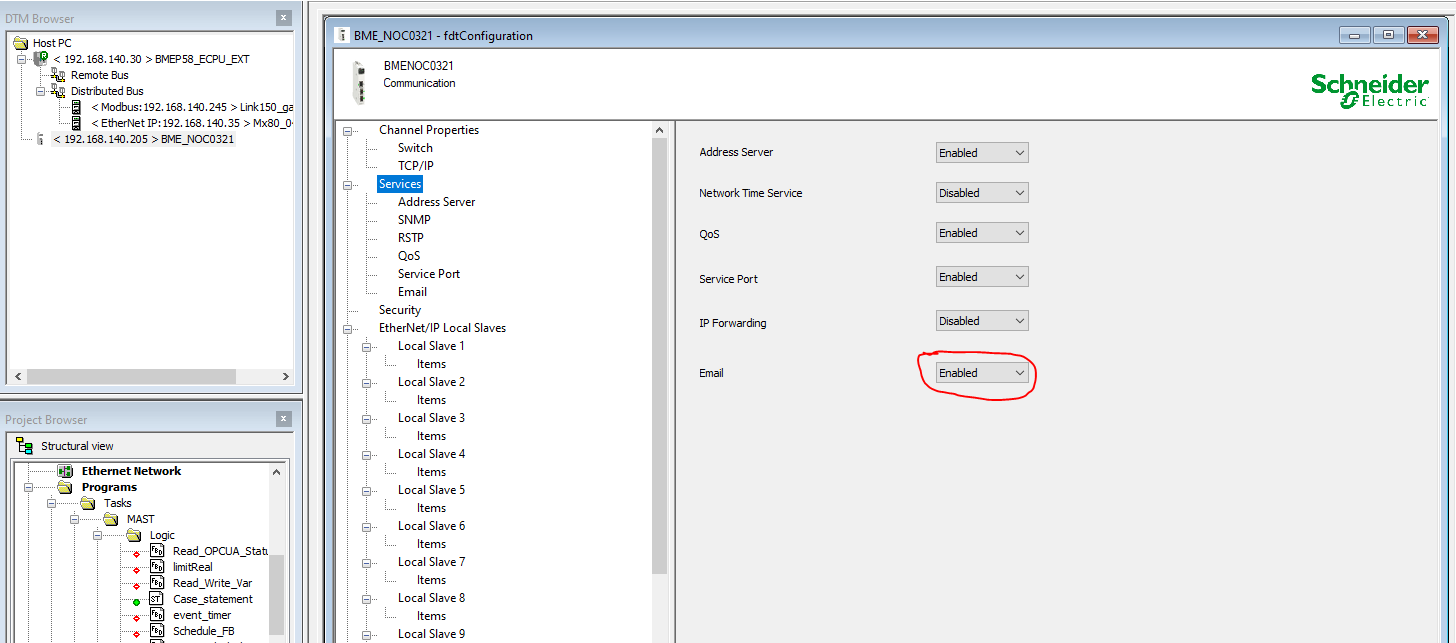Open the Service Port dropdown
This screenshot has width=1456, height=643.
982,277
